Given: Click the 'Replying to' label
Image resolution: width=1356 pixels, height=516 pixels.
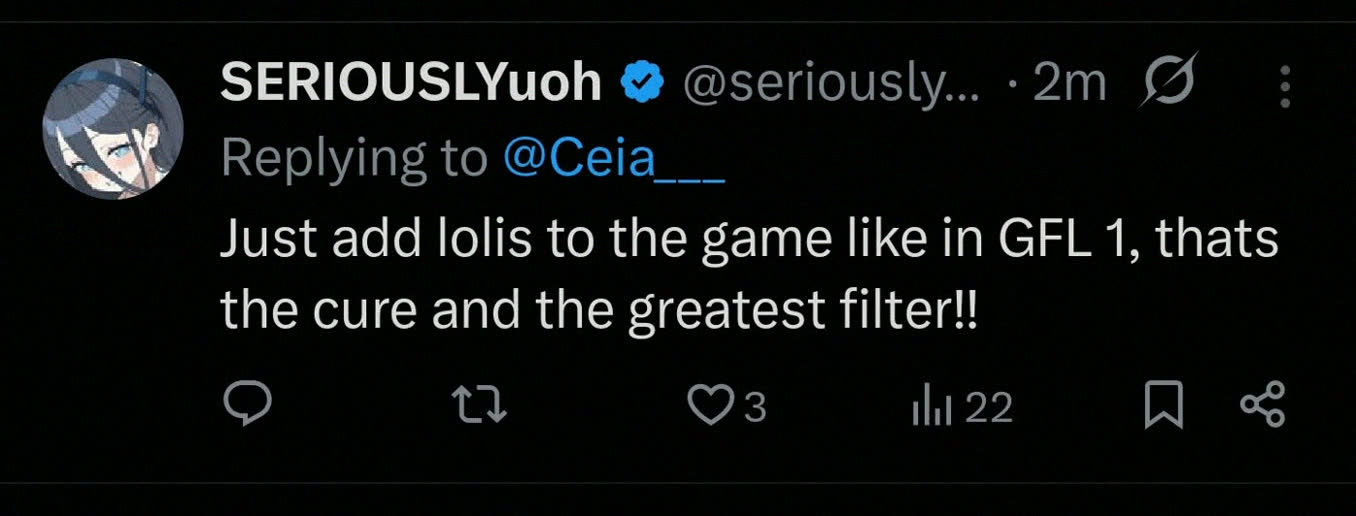Looking at the screenshot, I should 354,159.
